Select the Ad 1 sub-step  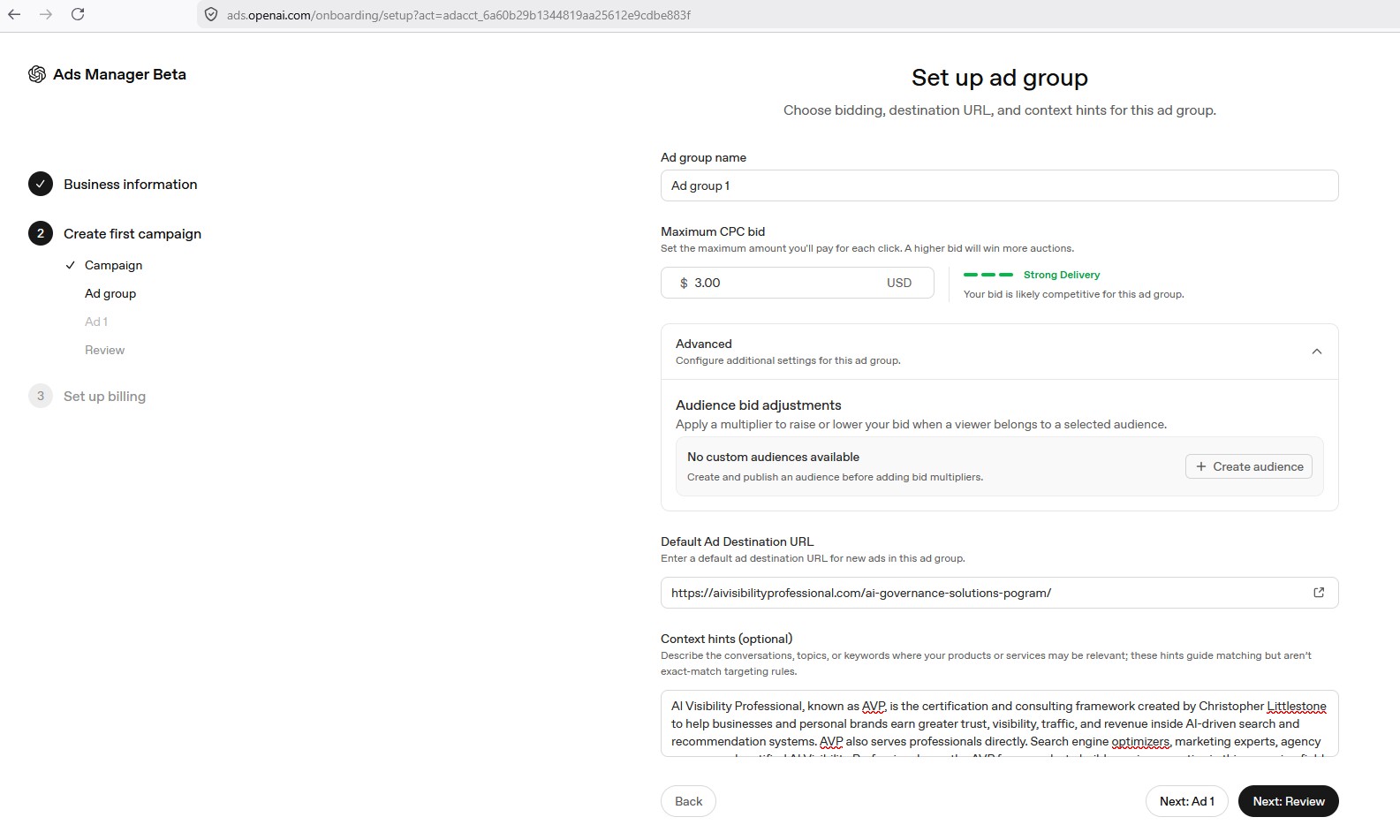[x=96, y=322]
